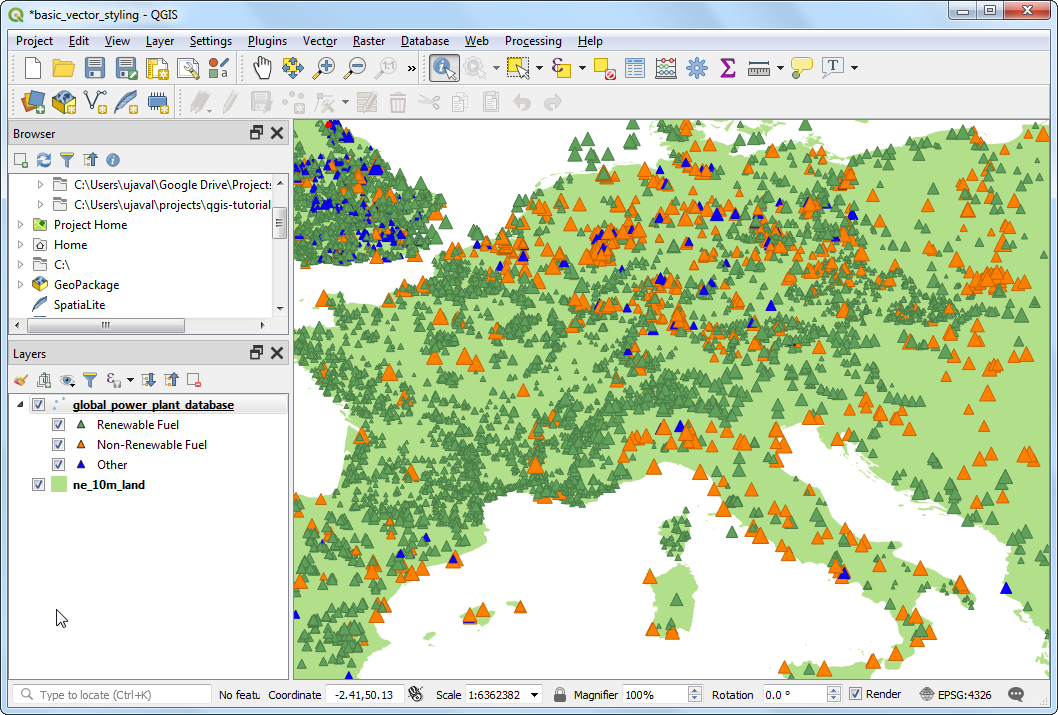Show statistical summary with Sigma icon
The height and width of the screenshot is (715, 1058).
pos(728,68)
